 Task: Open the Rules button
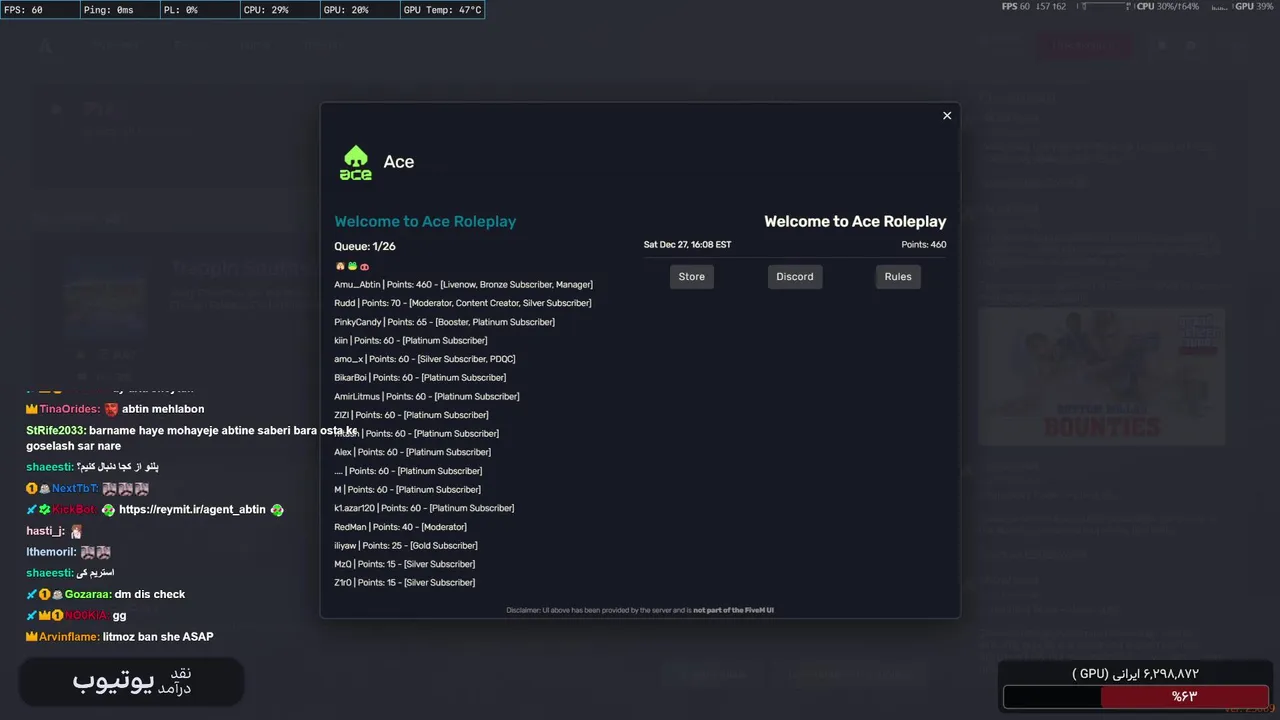point(898,277)
